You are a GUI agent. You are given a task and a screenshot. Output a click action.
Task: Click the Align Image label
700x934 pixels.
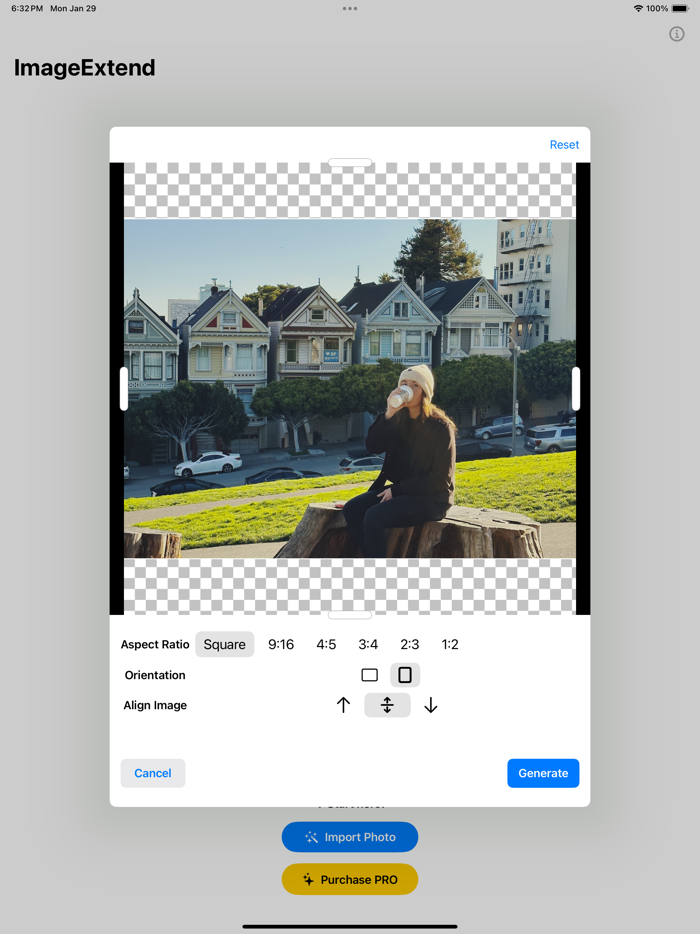point(155,705)
